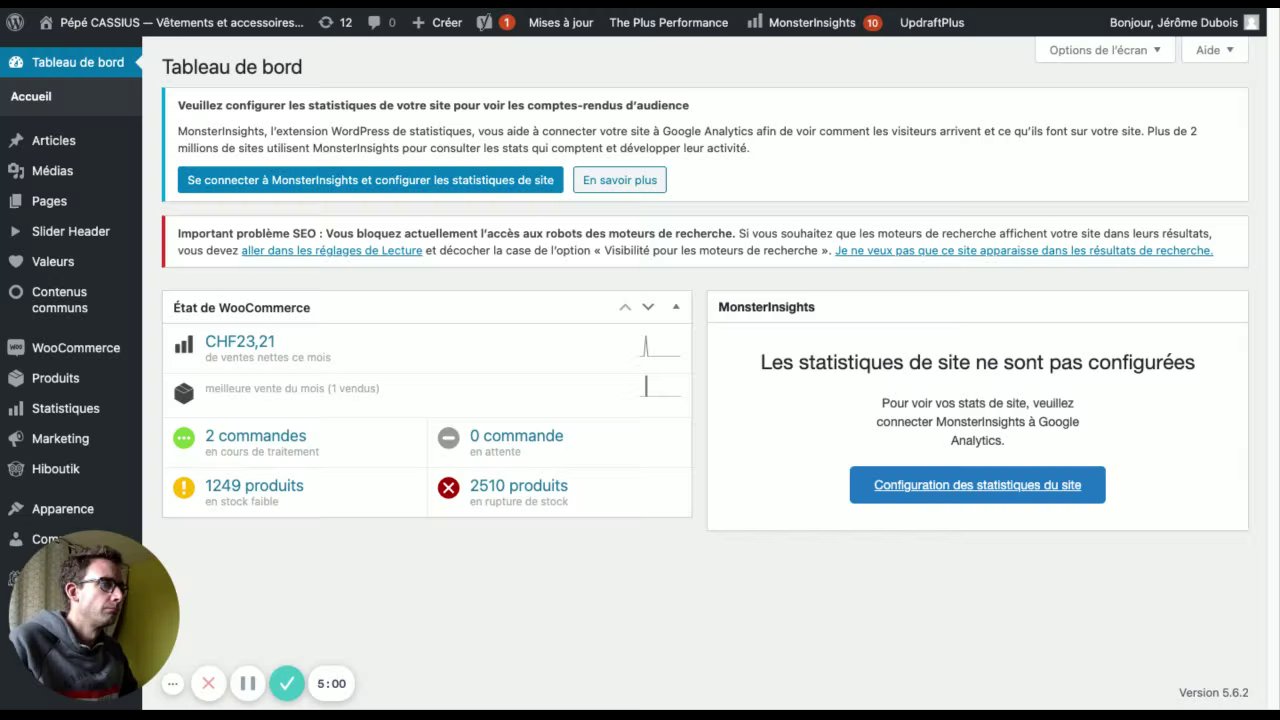Pause the screen recording
Viewport: 1280px width, 720px height.
point(247,684)
